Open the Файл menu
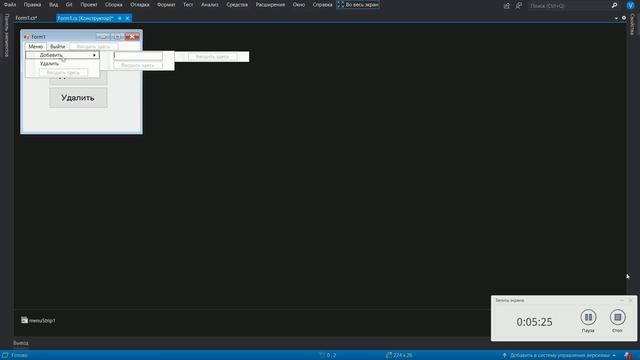 10,5
